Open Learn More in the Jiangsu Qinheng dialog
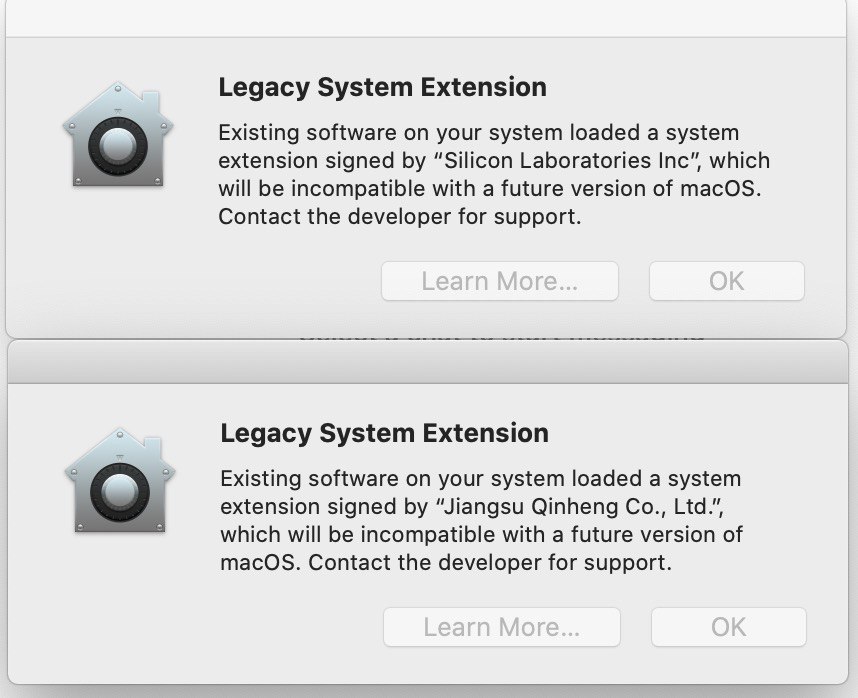Screen dimensions: 858x698 pyautogui.click(x=501, y=627)
